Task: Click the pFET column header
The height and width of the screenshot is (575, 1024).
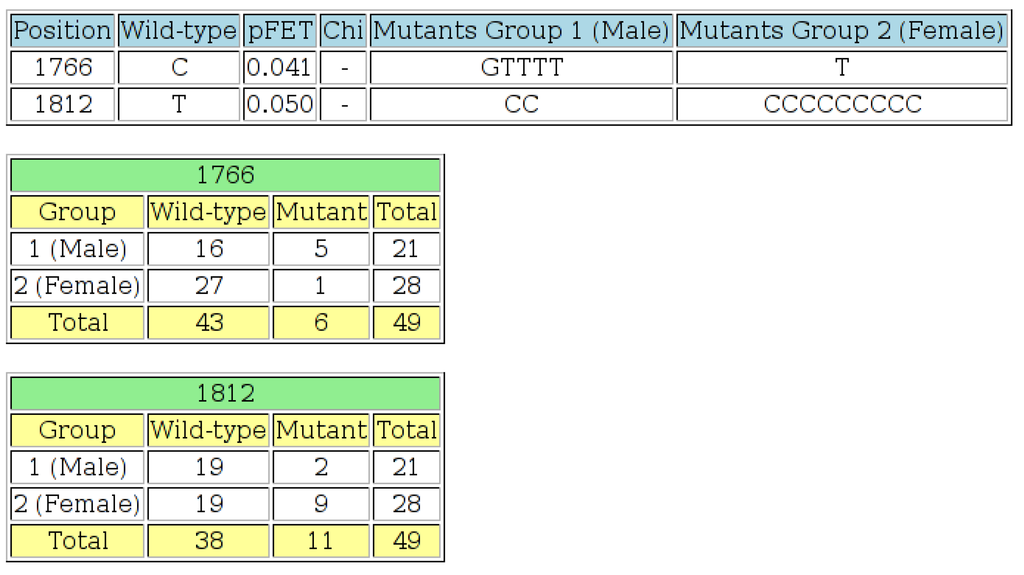Action: [x=280, y=31]
